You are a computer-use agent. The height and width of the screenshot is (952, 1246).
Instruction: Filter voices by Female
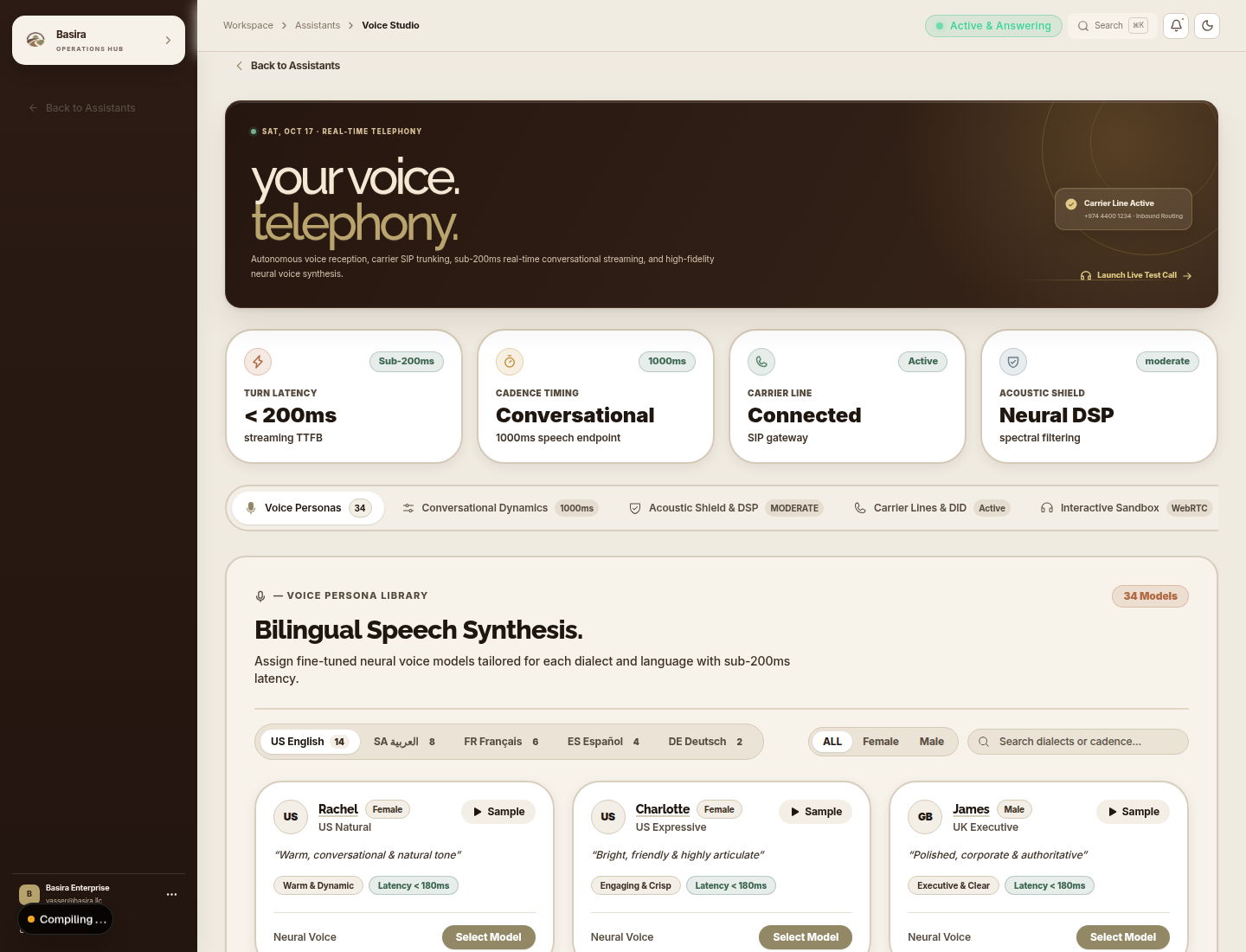[x=881, y=742]
